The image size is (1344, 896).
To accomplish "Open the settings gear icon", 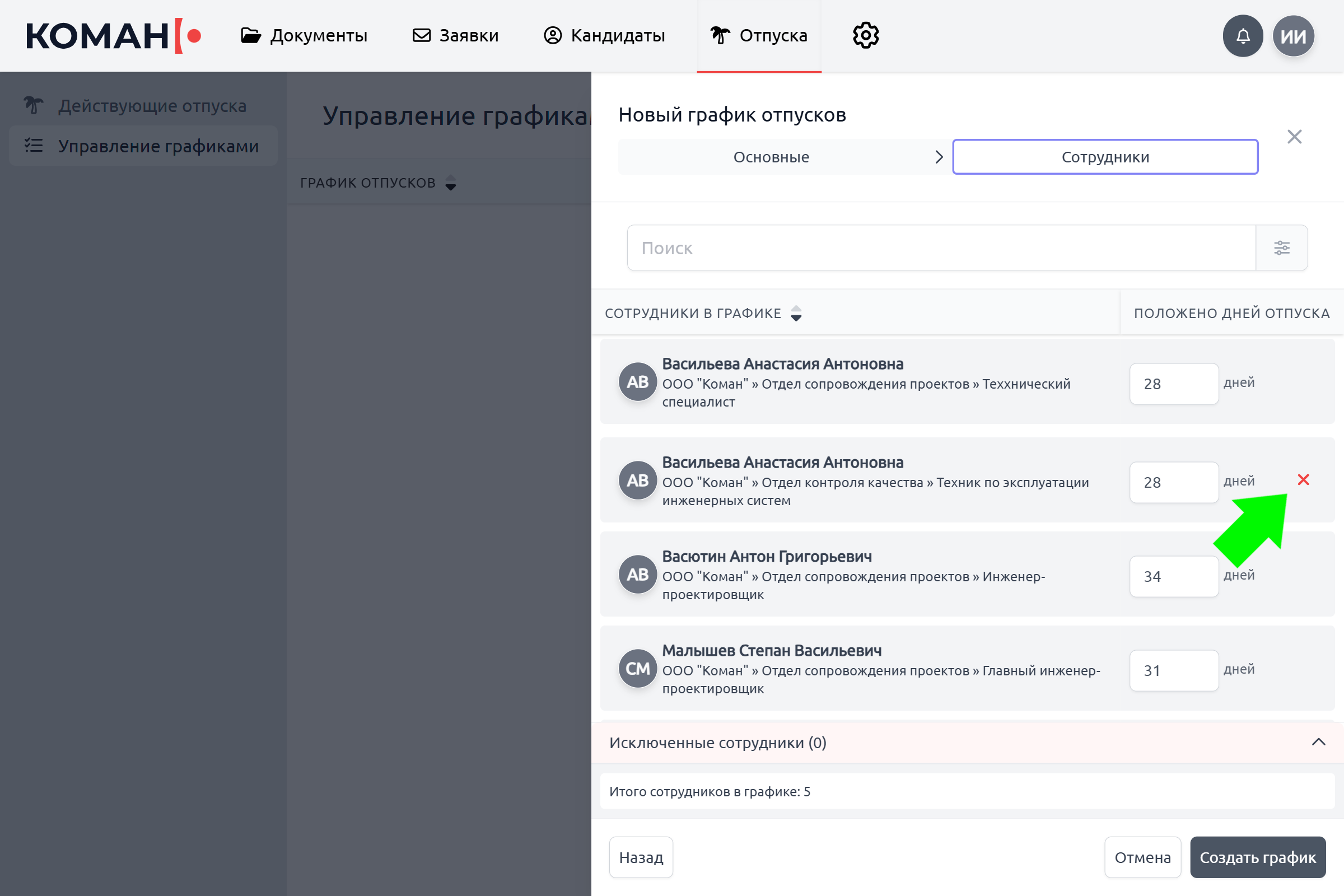I will (866, 36).
